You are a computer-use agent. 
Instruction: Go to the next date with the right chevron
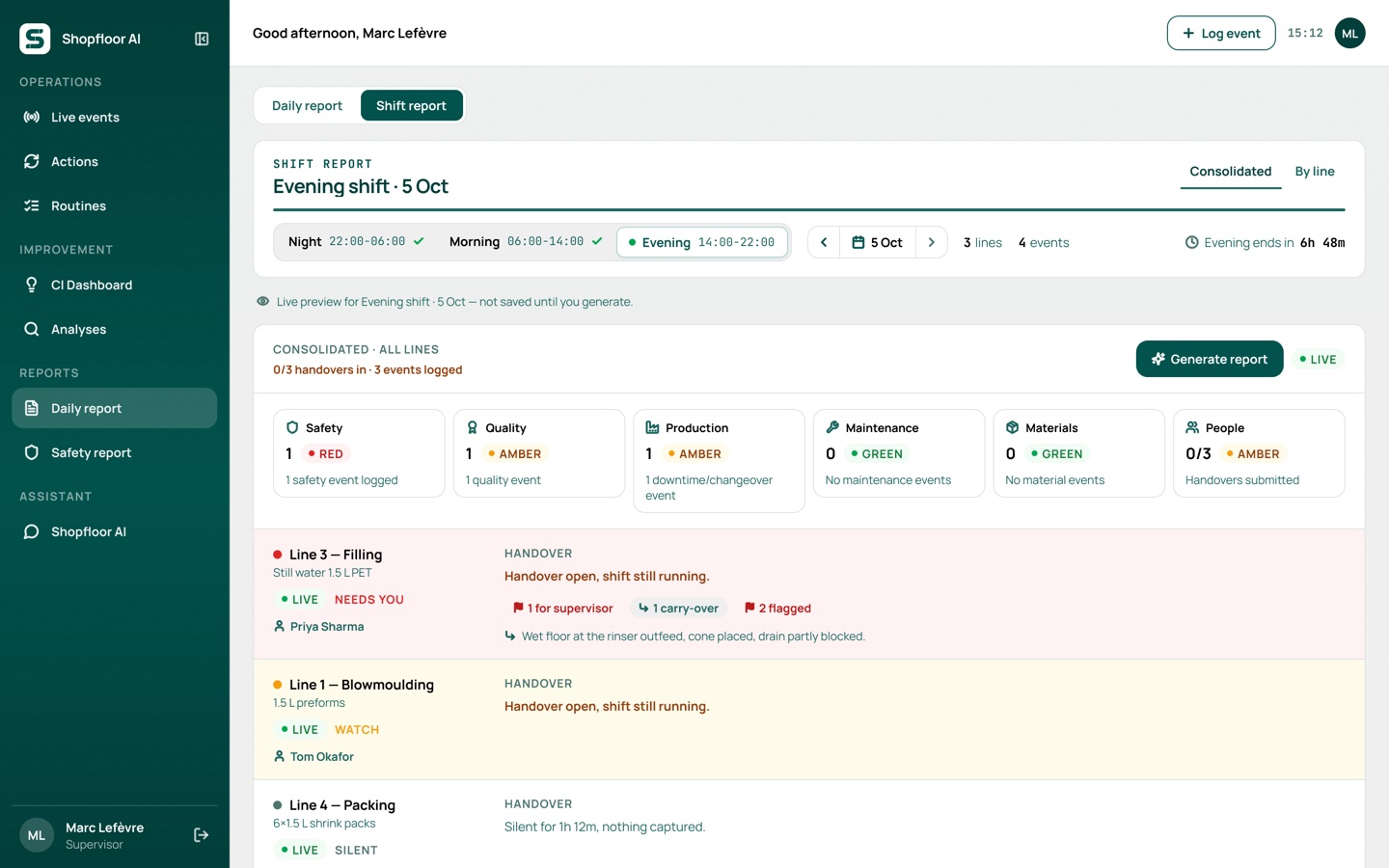click(932, 243)
